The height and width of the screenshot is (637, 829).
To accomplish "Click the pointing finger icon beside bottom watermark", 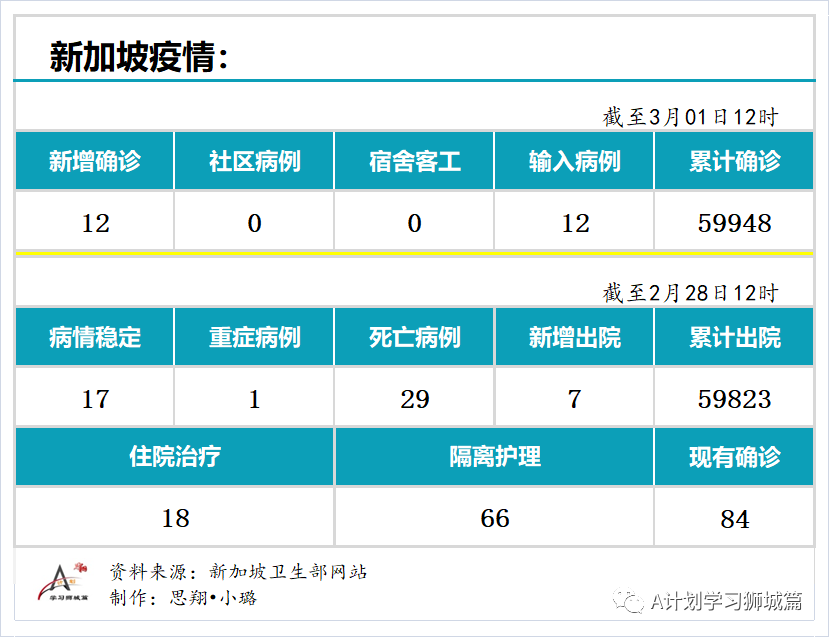I will coord(627,603).
